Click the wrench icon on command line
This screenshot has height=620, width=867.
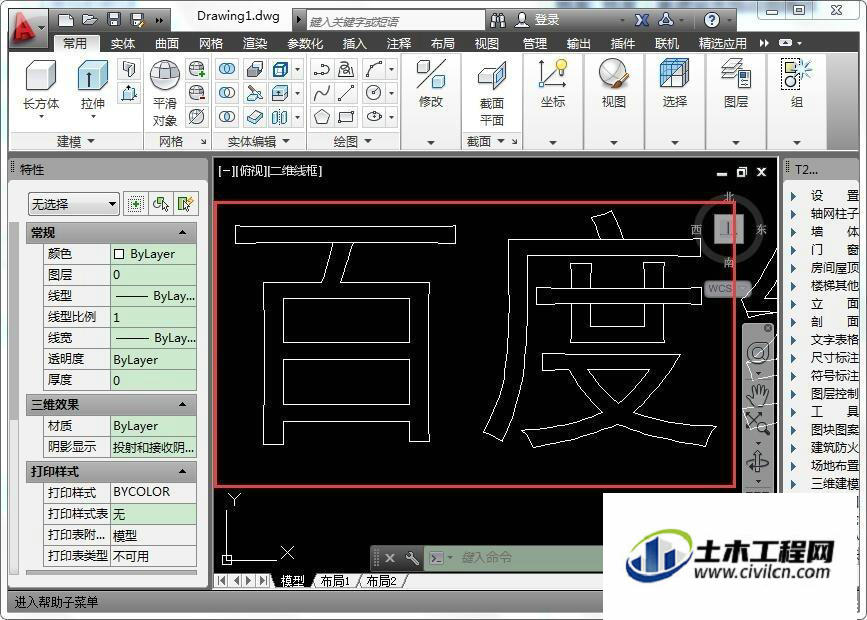[x=412, y=558]
